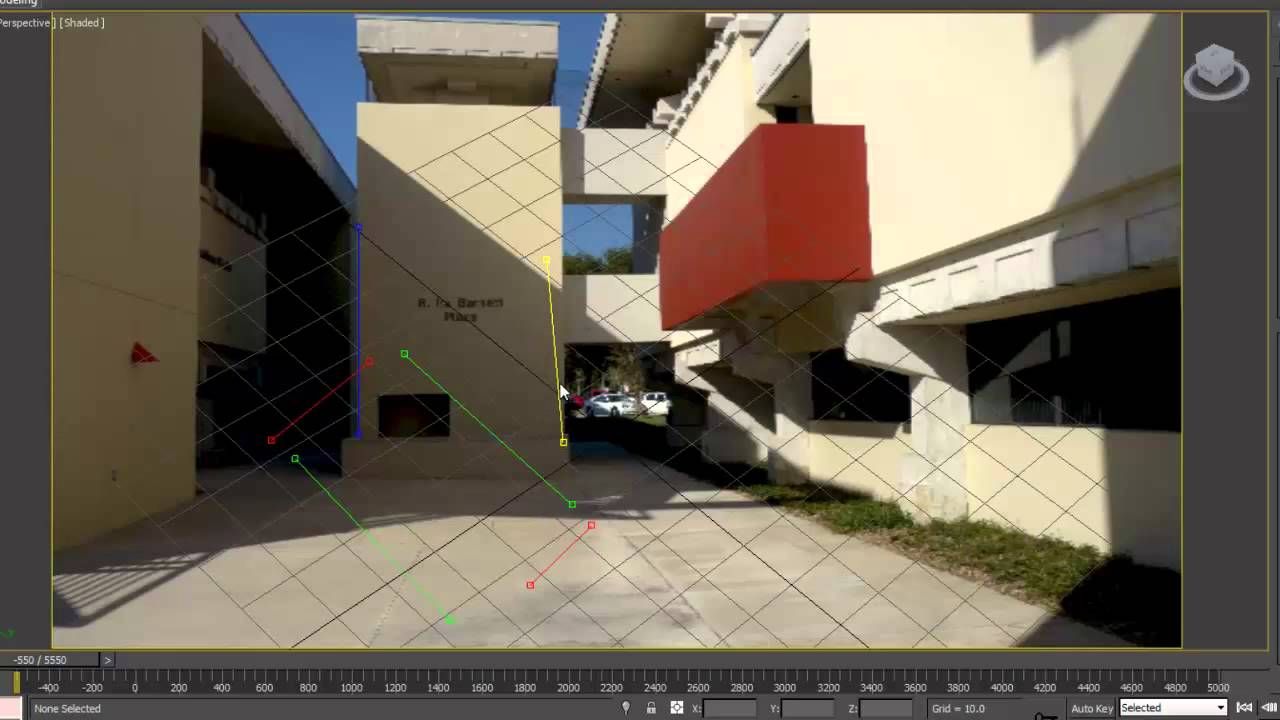Select the top yellow vertical line handle
Viewport: 1280px width, 720px height.
click(x=546, y=261)
